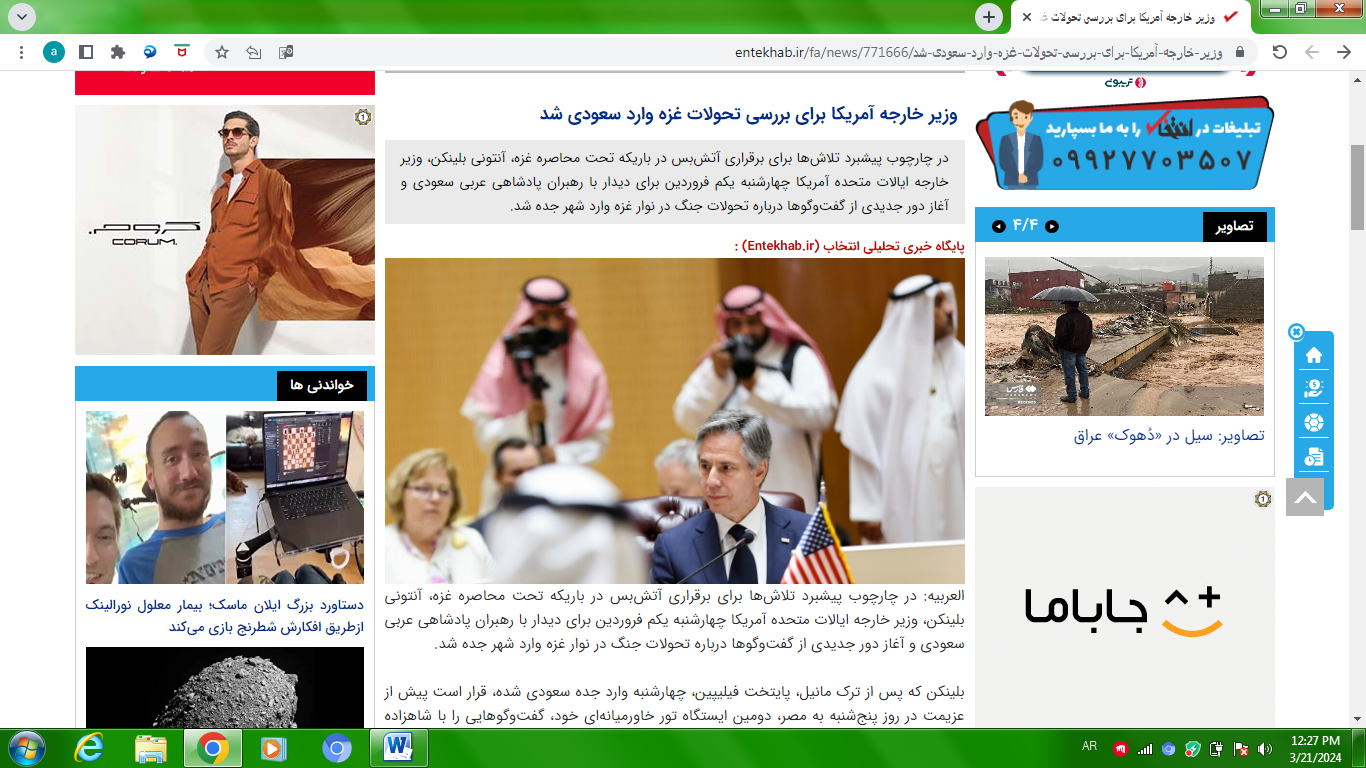Mute sound via taskbar volume icon

point(1265,748)
